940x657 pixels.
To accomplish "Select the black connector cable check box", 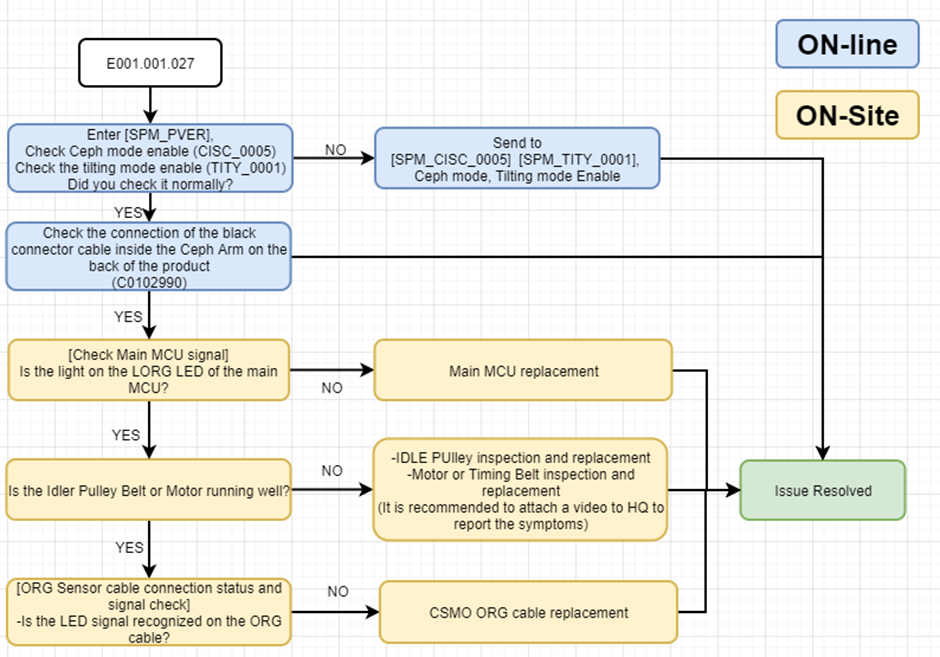I will 148,256.
